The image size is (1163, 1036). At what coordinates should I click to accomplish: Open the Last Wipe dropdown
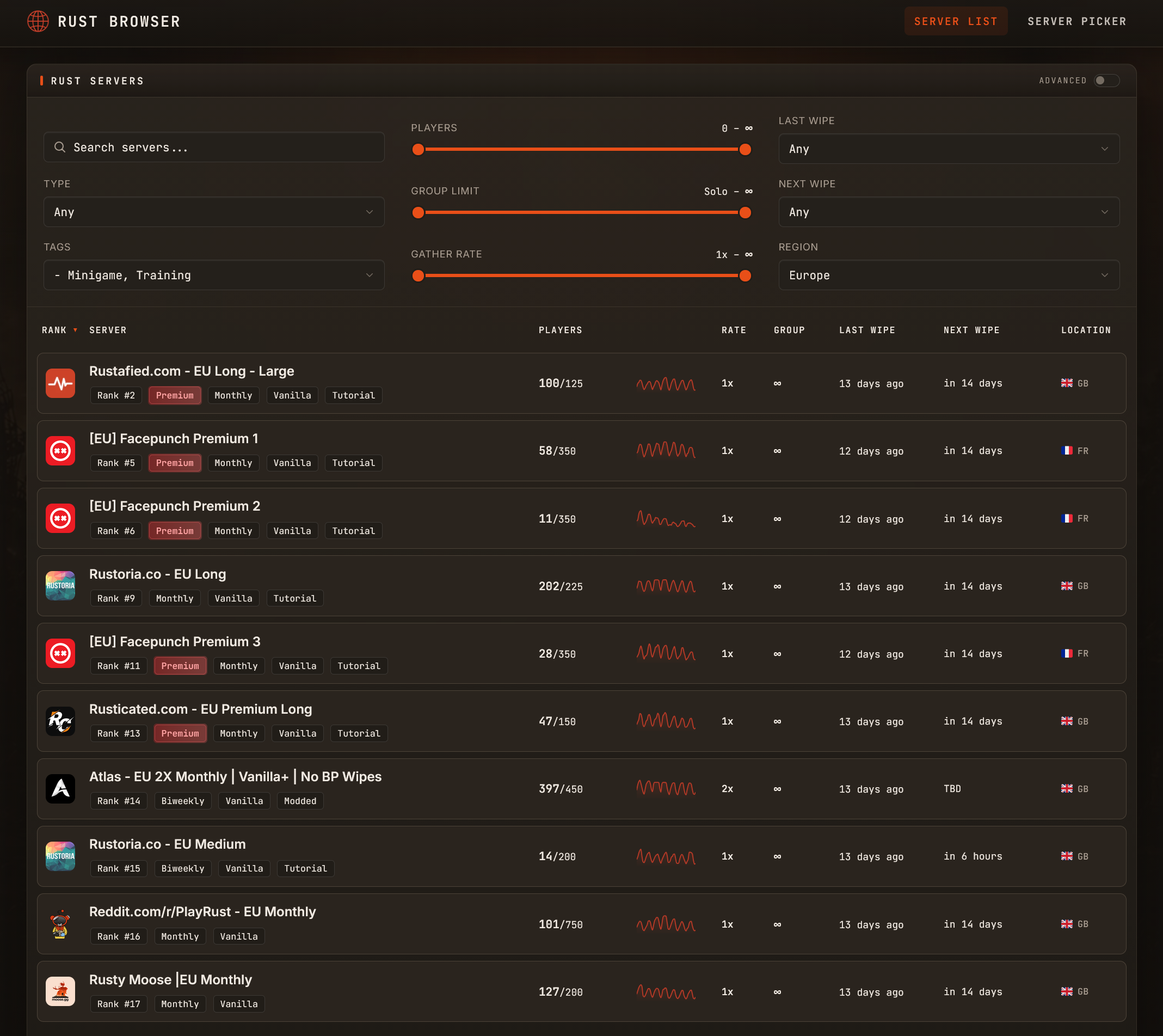click(x=949, y=149)
